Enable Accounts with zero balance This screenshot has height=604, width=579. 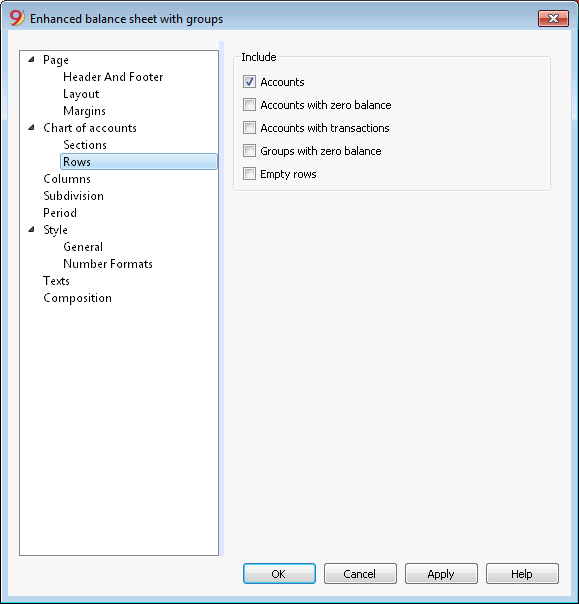(x=249, y=105)
